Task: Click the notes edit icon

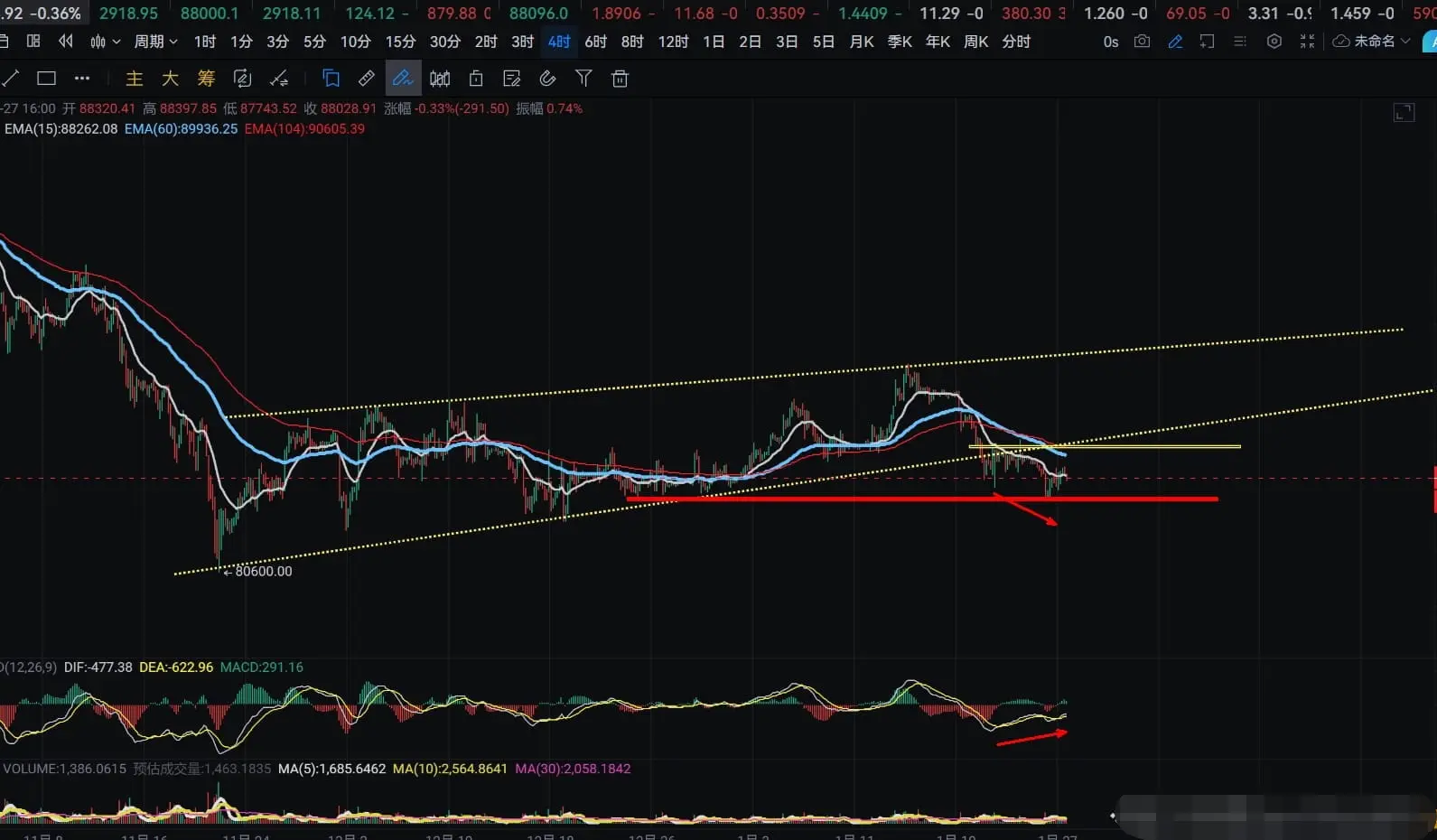Action: (x=511, y=79)
